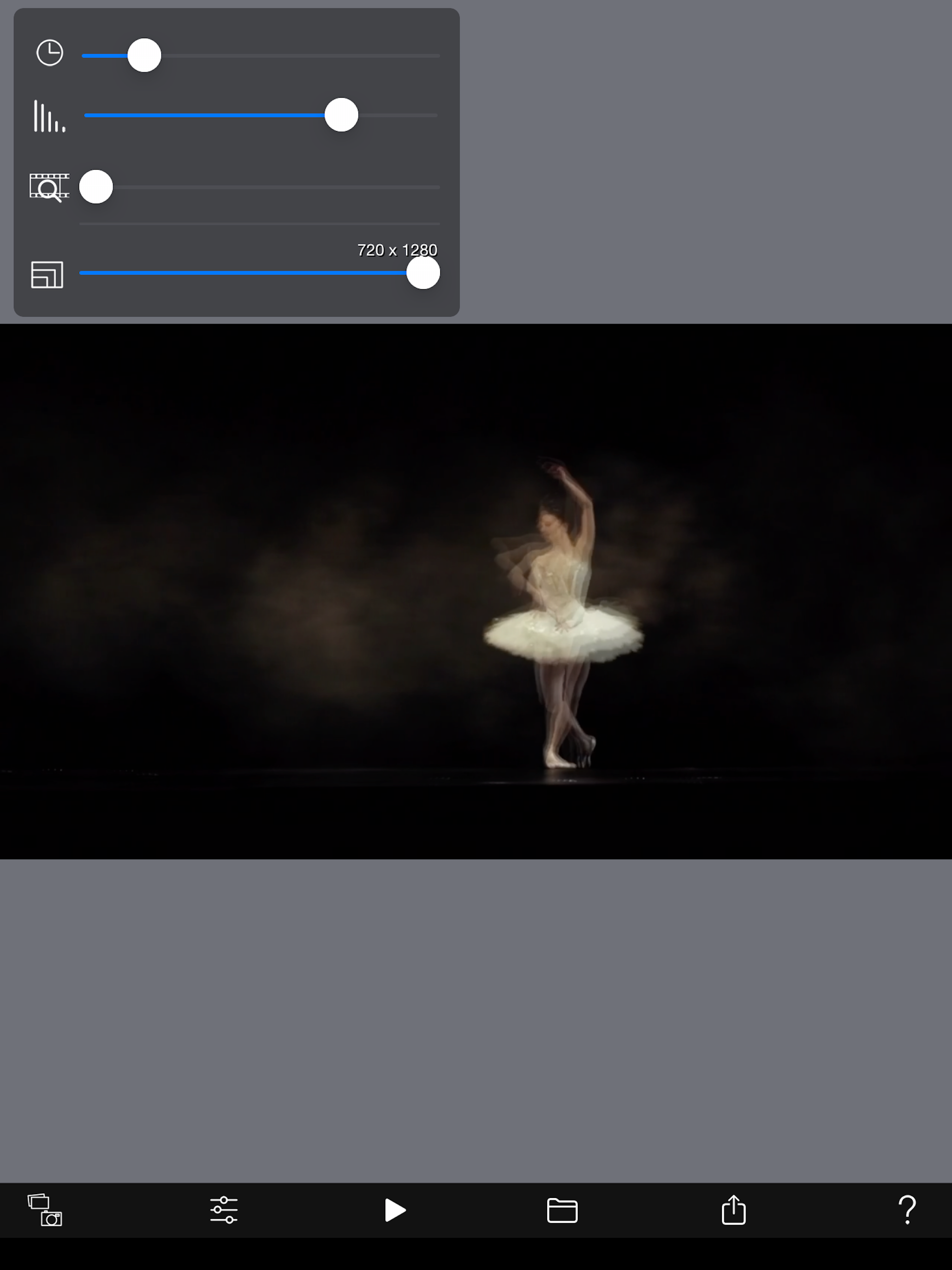Open the photo and camera source icon
The image size is (952, 1270).
[45, 1210]
